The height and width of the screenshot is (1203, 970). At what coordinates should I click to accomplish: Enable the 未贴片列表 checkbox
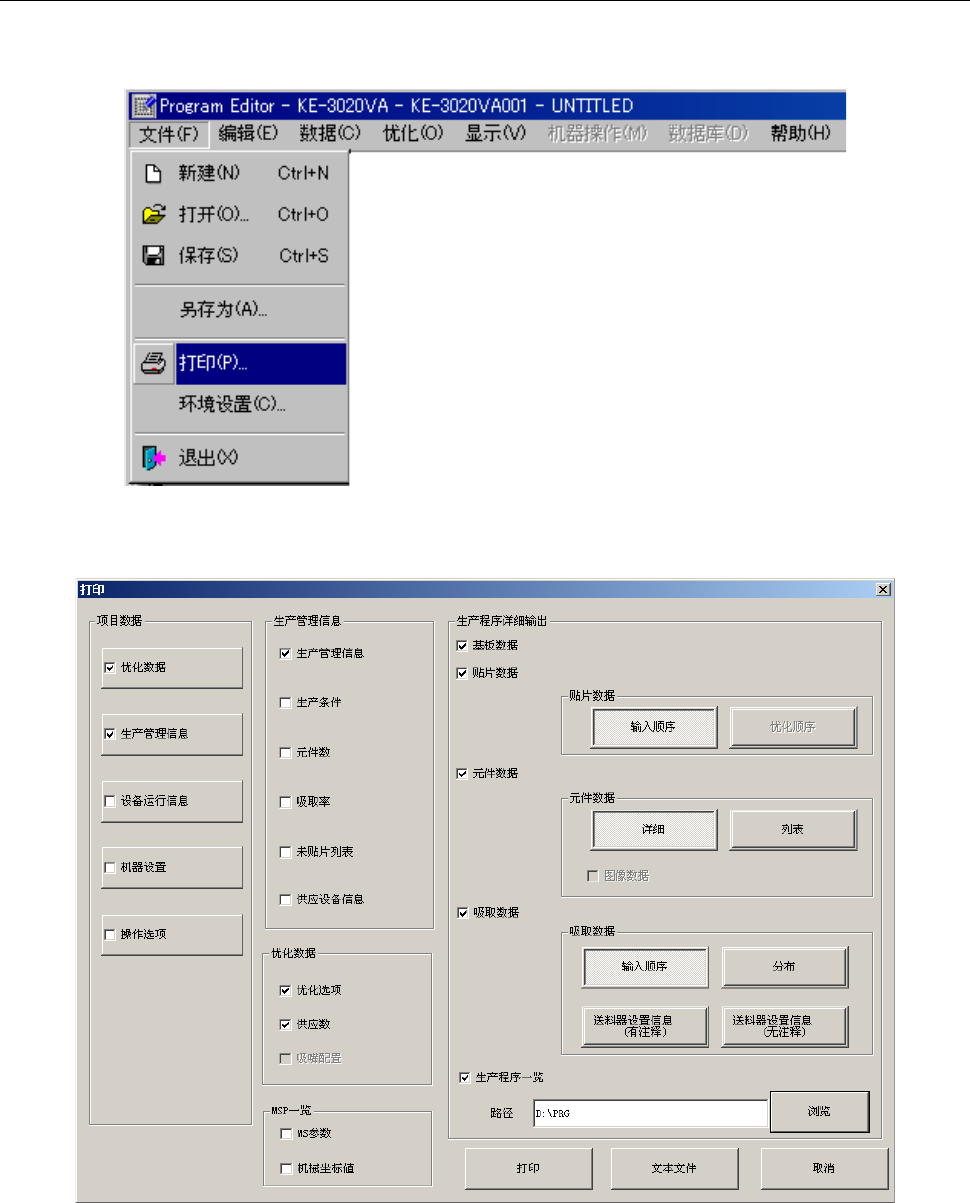pyautogui.click(x=286, y=852)
